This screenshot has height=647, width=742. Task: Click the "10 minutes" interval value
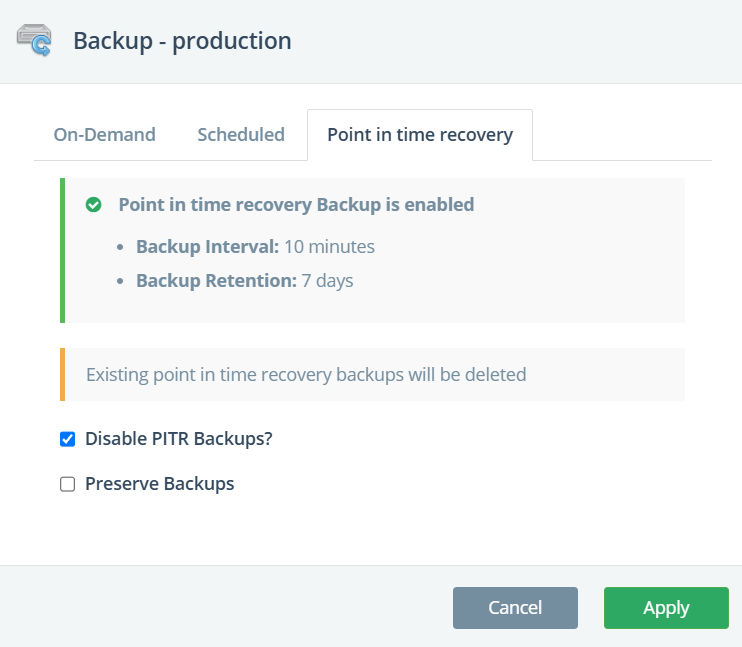click(x=329, y=246)
